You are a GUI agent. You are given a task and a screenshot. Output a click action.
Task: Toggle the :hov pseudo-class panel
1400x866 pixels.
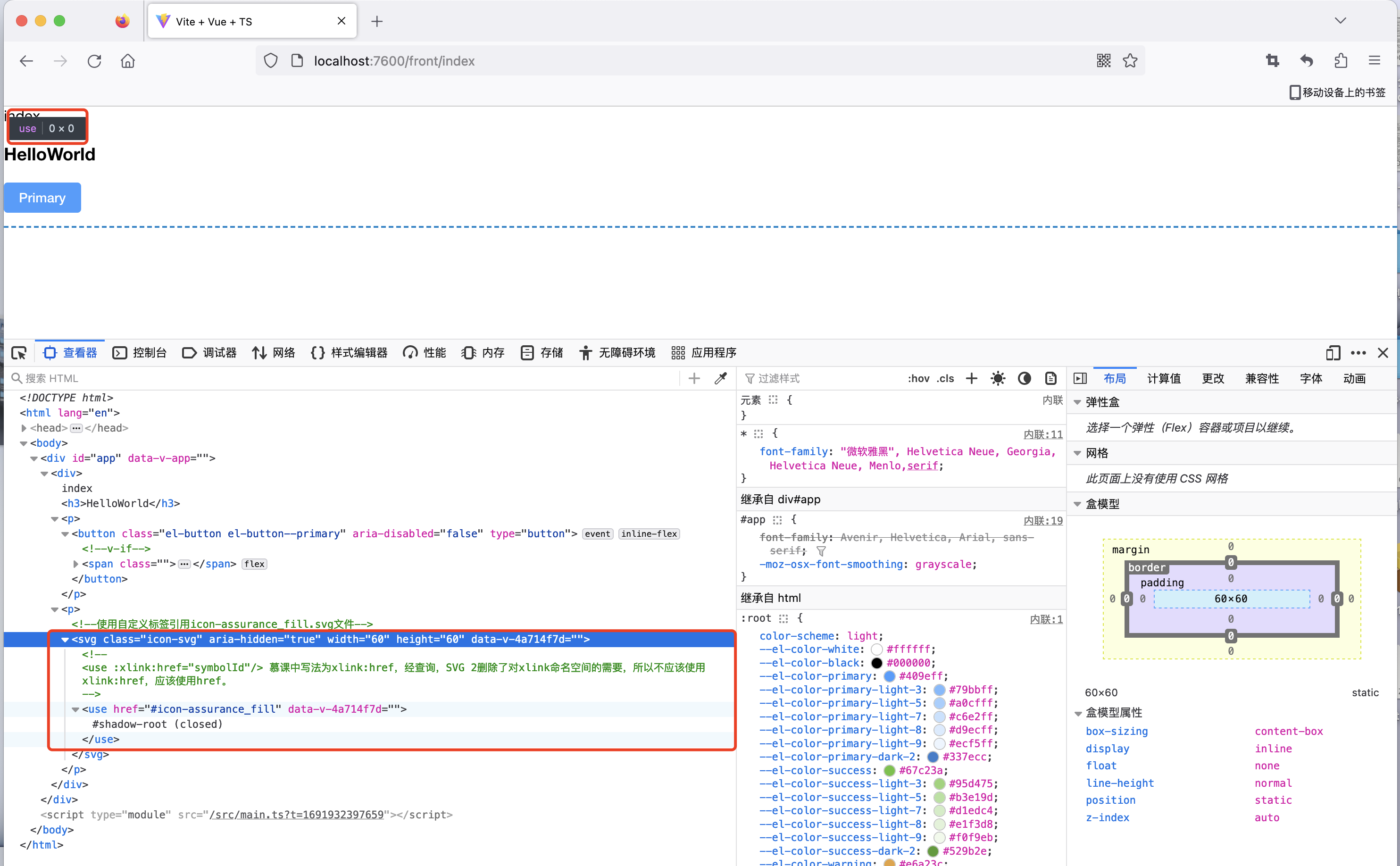click(x=918, y=378)
